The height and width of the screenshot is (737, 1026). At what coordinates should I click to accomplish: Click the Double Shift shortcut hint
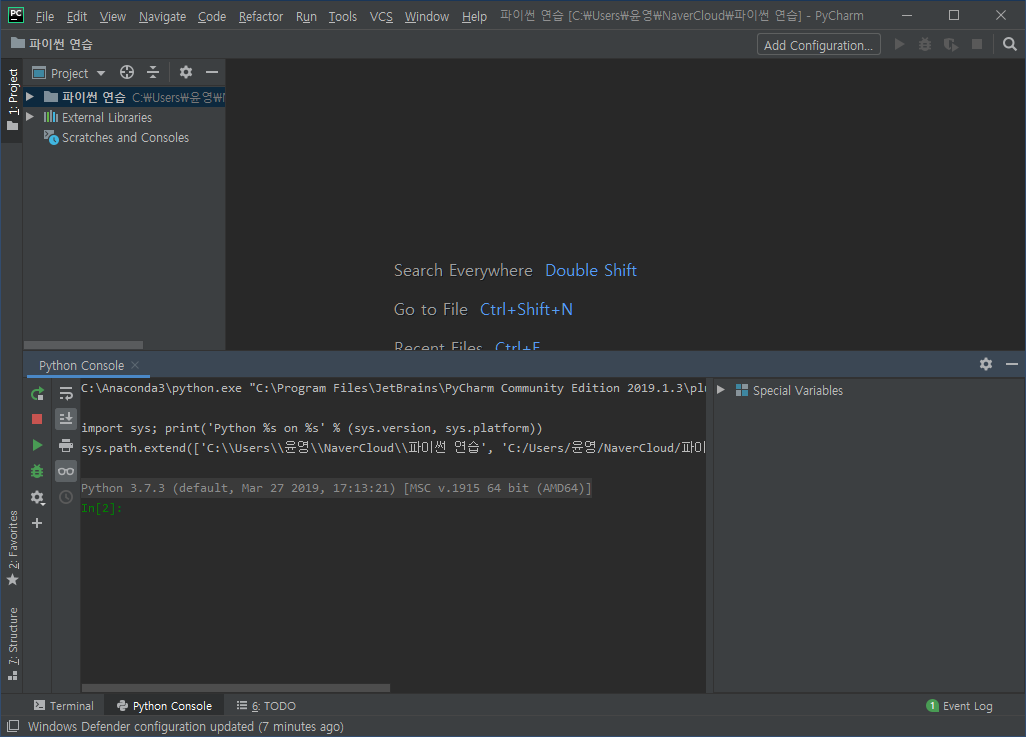coord(590,270)
